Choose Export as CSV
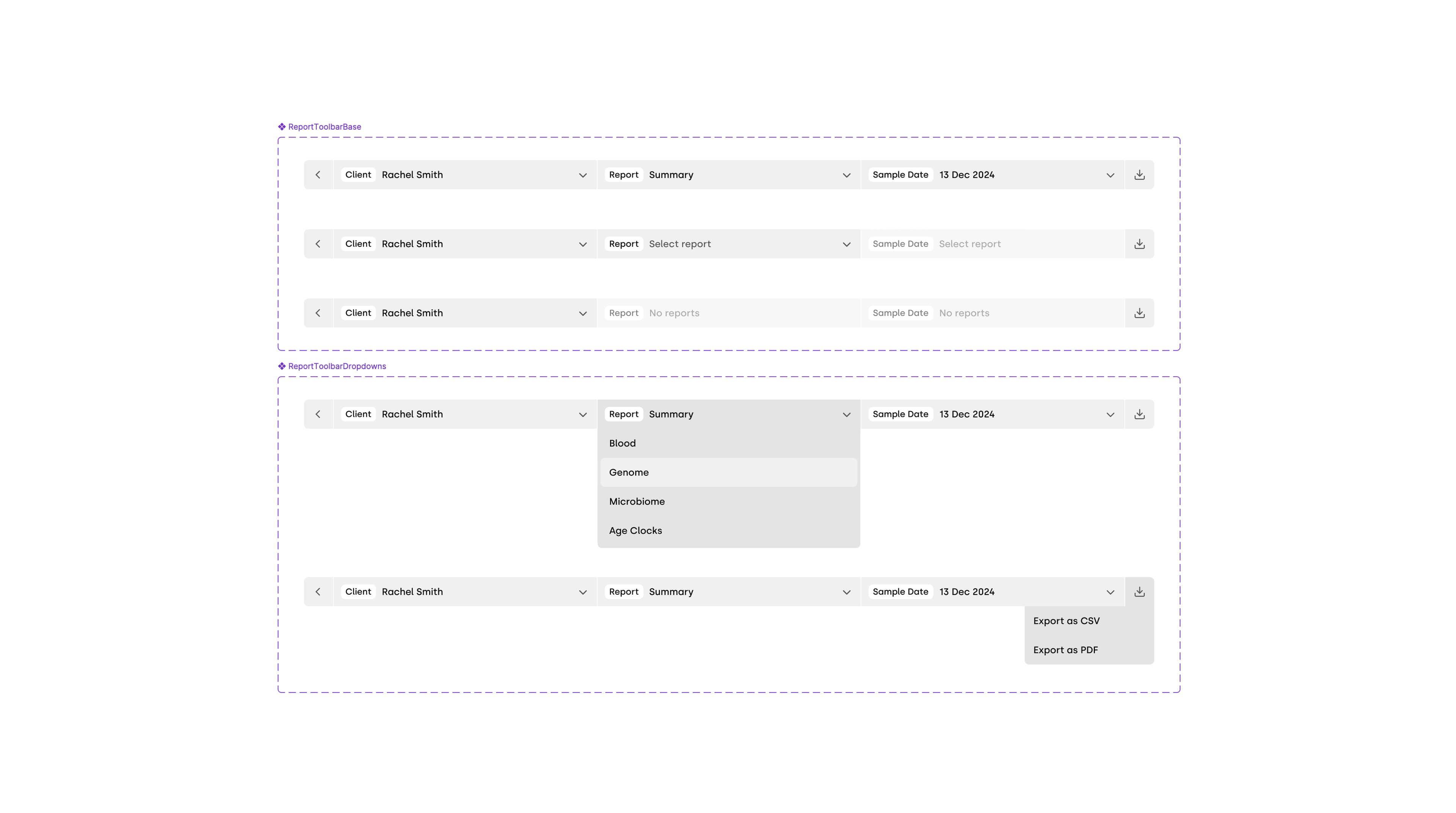This screenshot has height=813, width=1456. pyautogui.click(x=1066, y=621)
